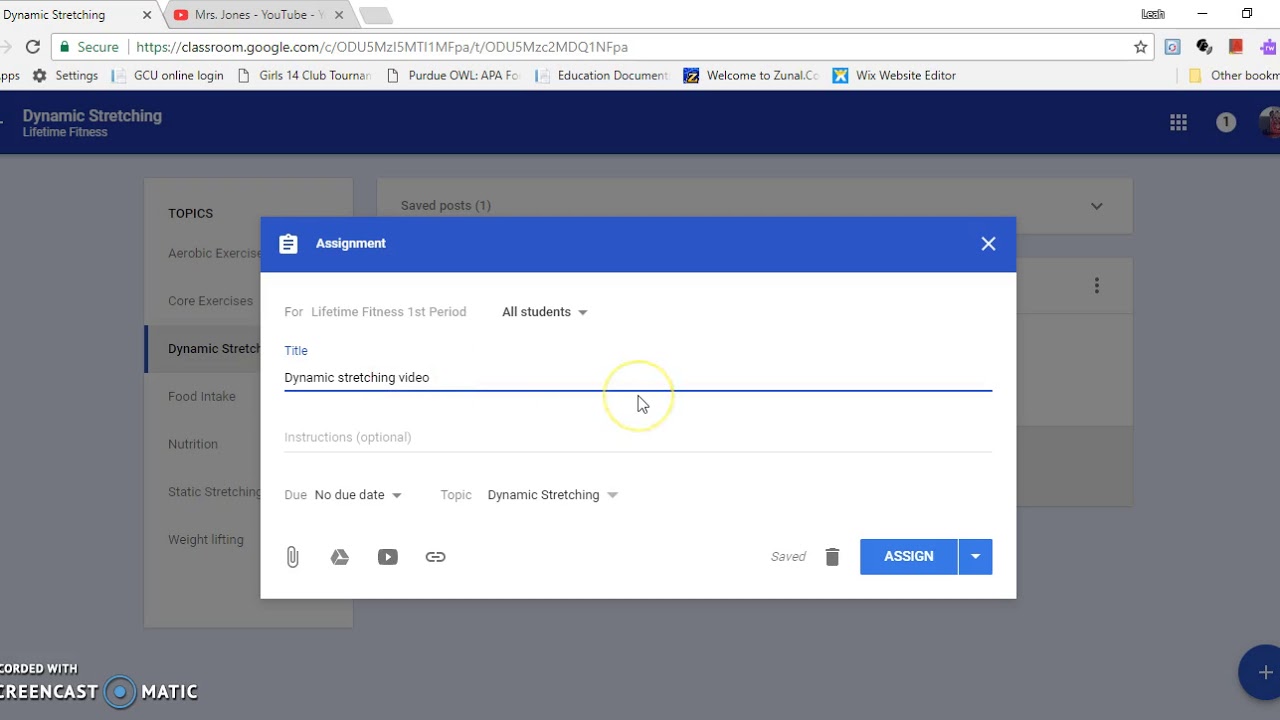Insert a link with the link icon
This screenshot has height=720, width=1280.
pyautogui.click(x=435, y=557)
